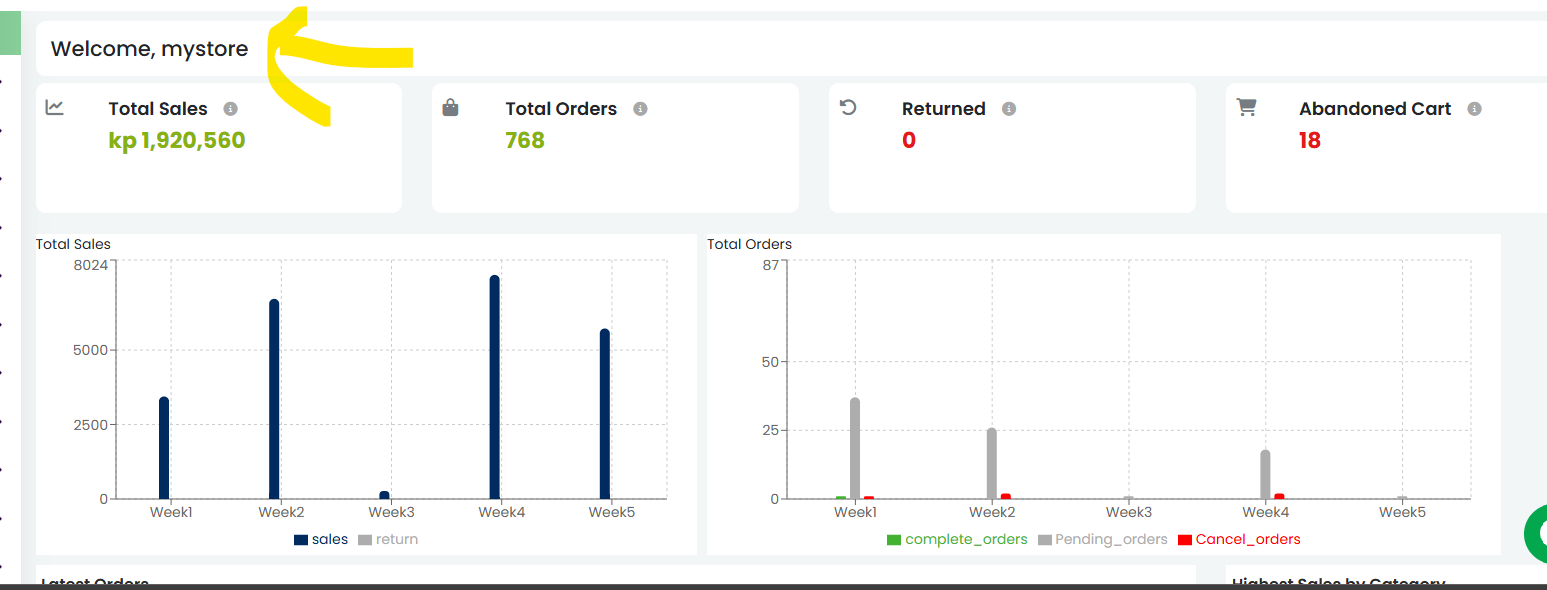The image size is (1547, 590).
Task: Click the Total Orders count 768
Action: (x=525, y=140)
